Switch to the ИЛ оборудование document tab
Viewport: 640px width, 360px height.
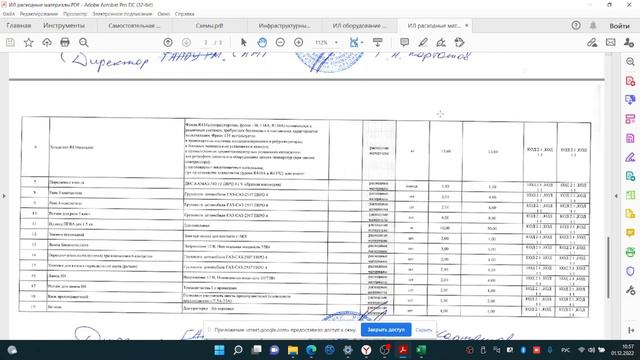[359, 25]
